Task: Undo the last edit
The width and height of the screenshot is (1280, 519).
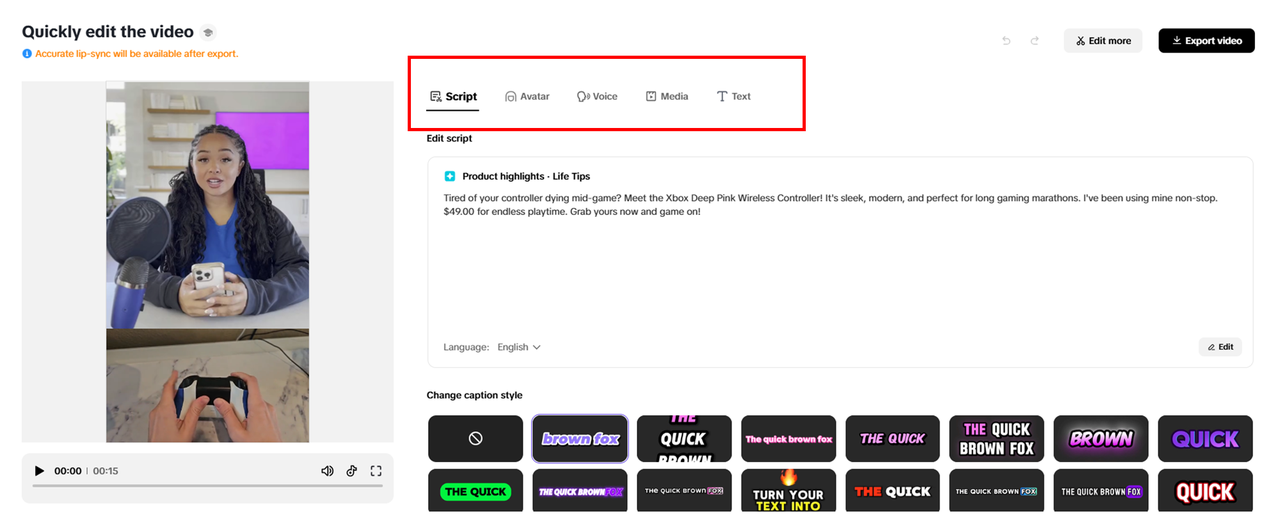Action: [1006, 41]
